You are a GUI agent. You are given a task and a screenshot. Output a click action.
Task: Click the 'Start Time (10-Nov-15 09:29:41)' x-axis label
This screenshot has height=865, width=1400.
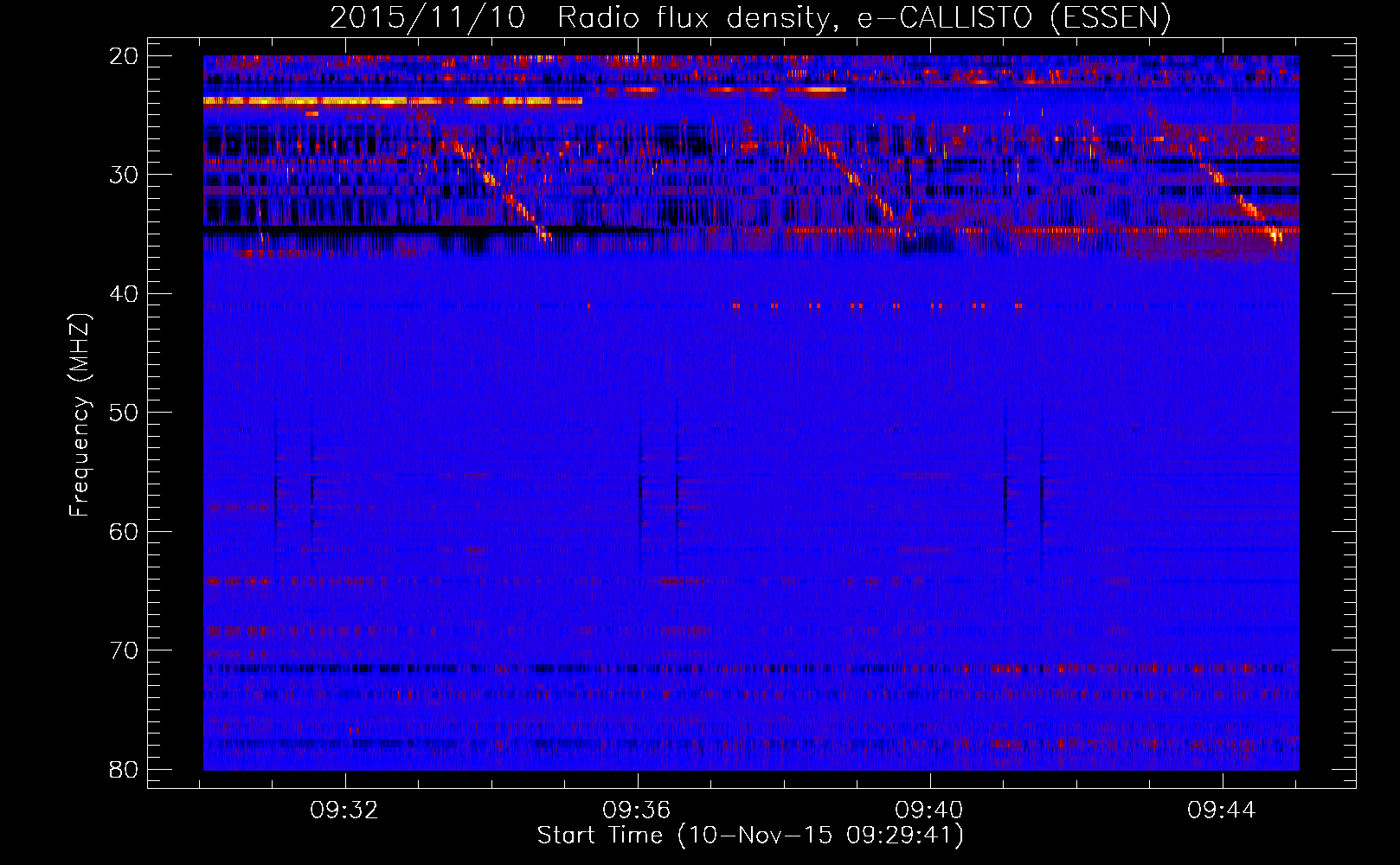[750, 836]
